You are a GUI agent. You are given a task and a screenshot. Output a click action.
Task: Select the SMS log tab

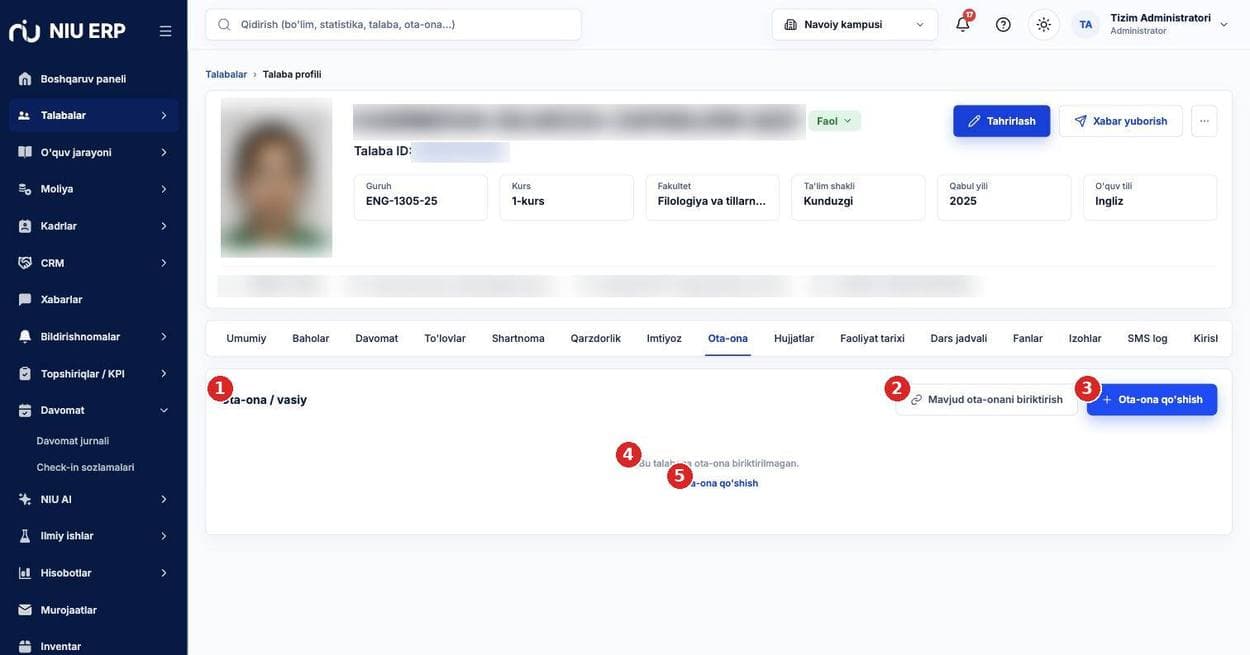(x=1147, y=338)
